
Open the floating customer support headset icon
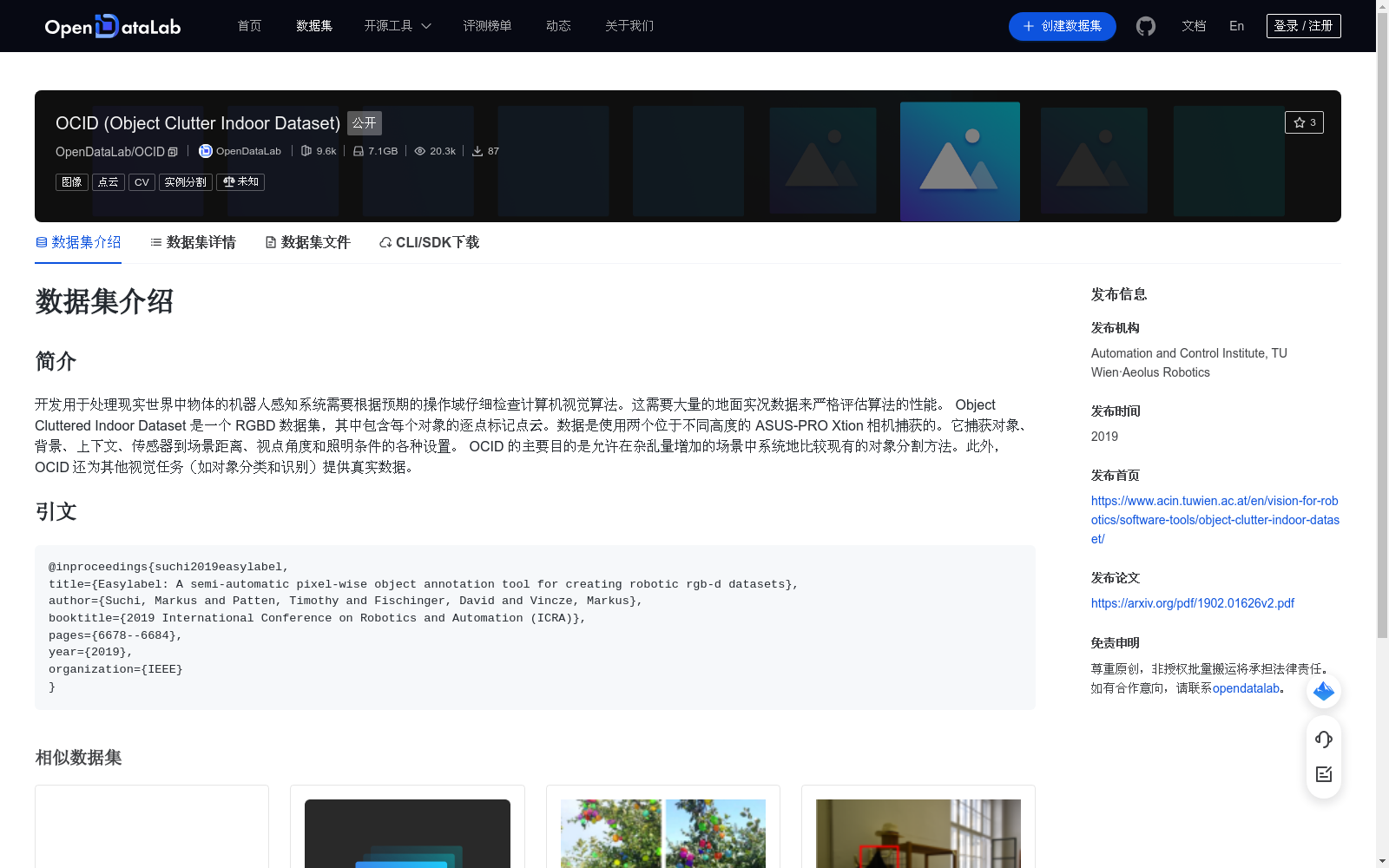(1323, 740)
